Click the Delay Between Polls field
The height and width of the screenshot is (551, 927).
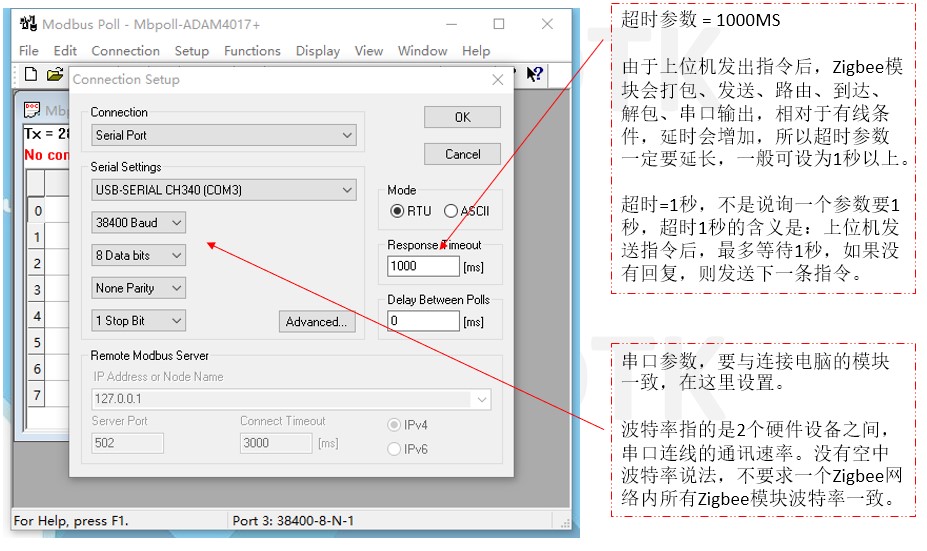(x=423, y=321)
